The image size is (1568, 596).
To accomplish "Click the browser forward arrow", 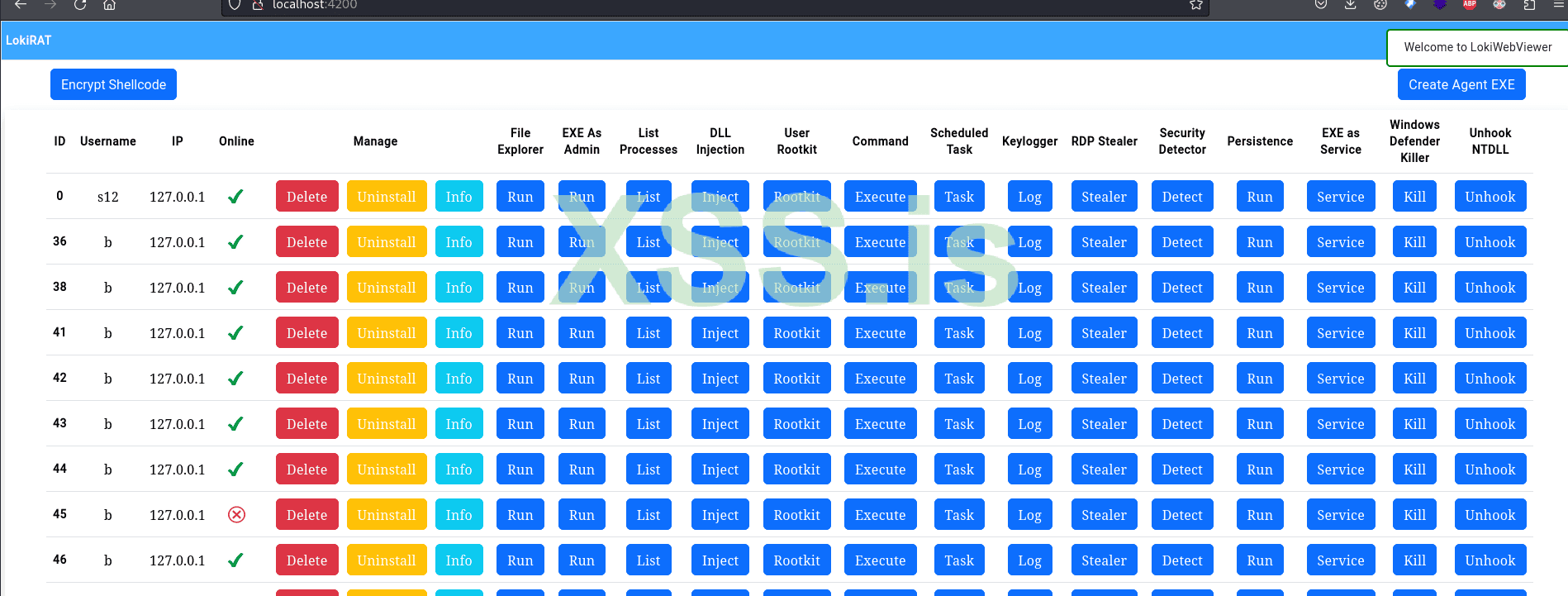I will coord(50,4).
